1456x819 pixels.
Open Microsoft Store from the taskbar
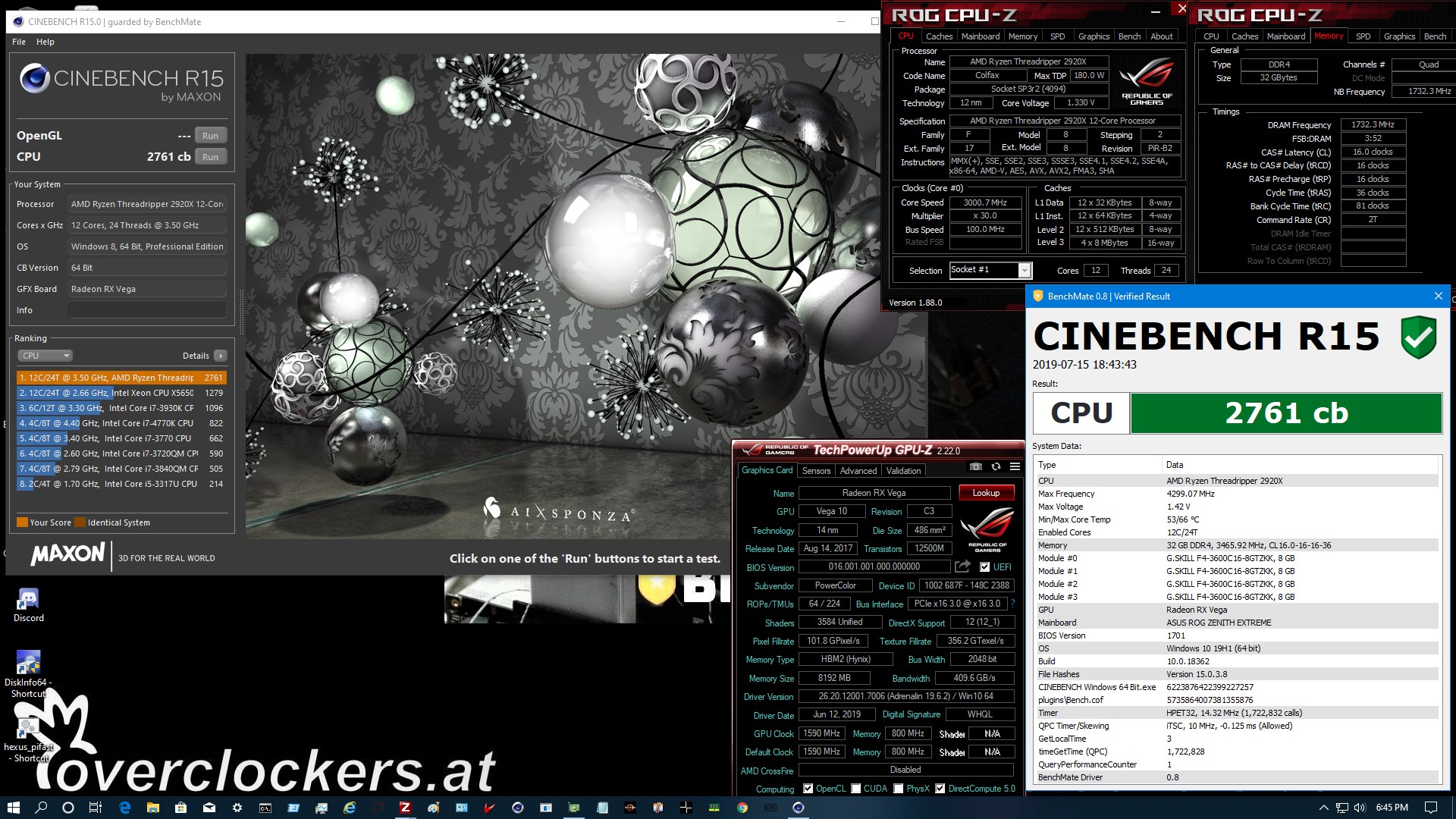[180, 808]
